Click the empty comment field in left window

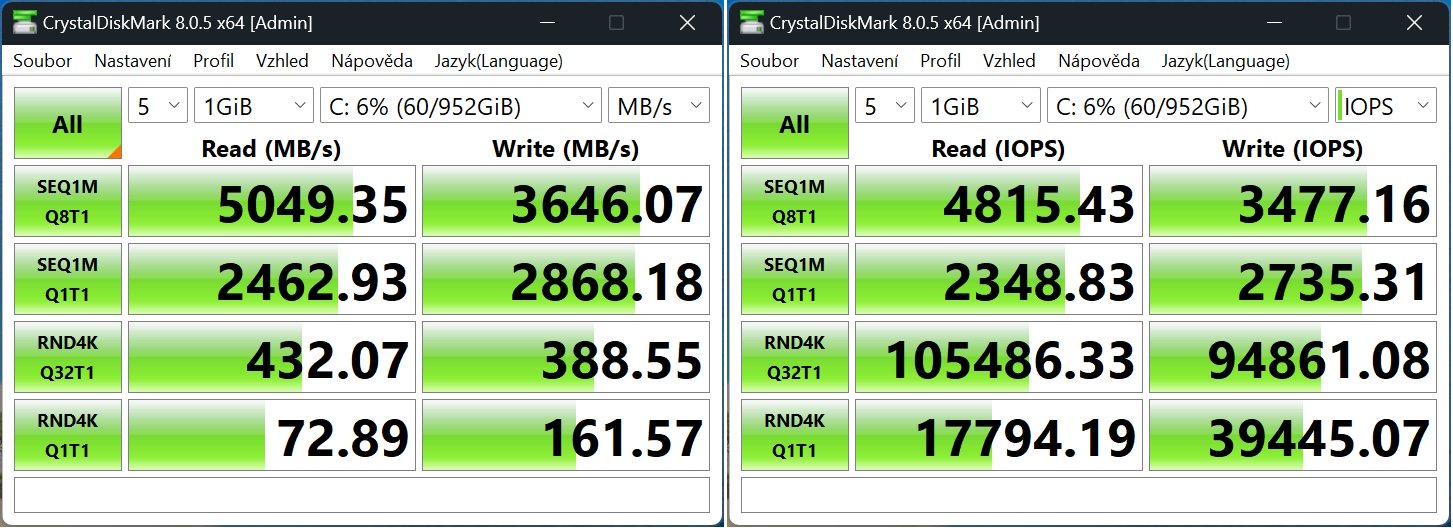362,495
